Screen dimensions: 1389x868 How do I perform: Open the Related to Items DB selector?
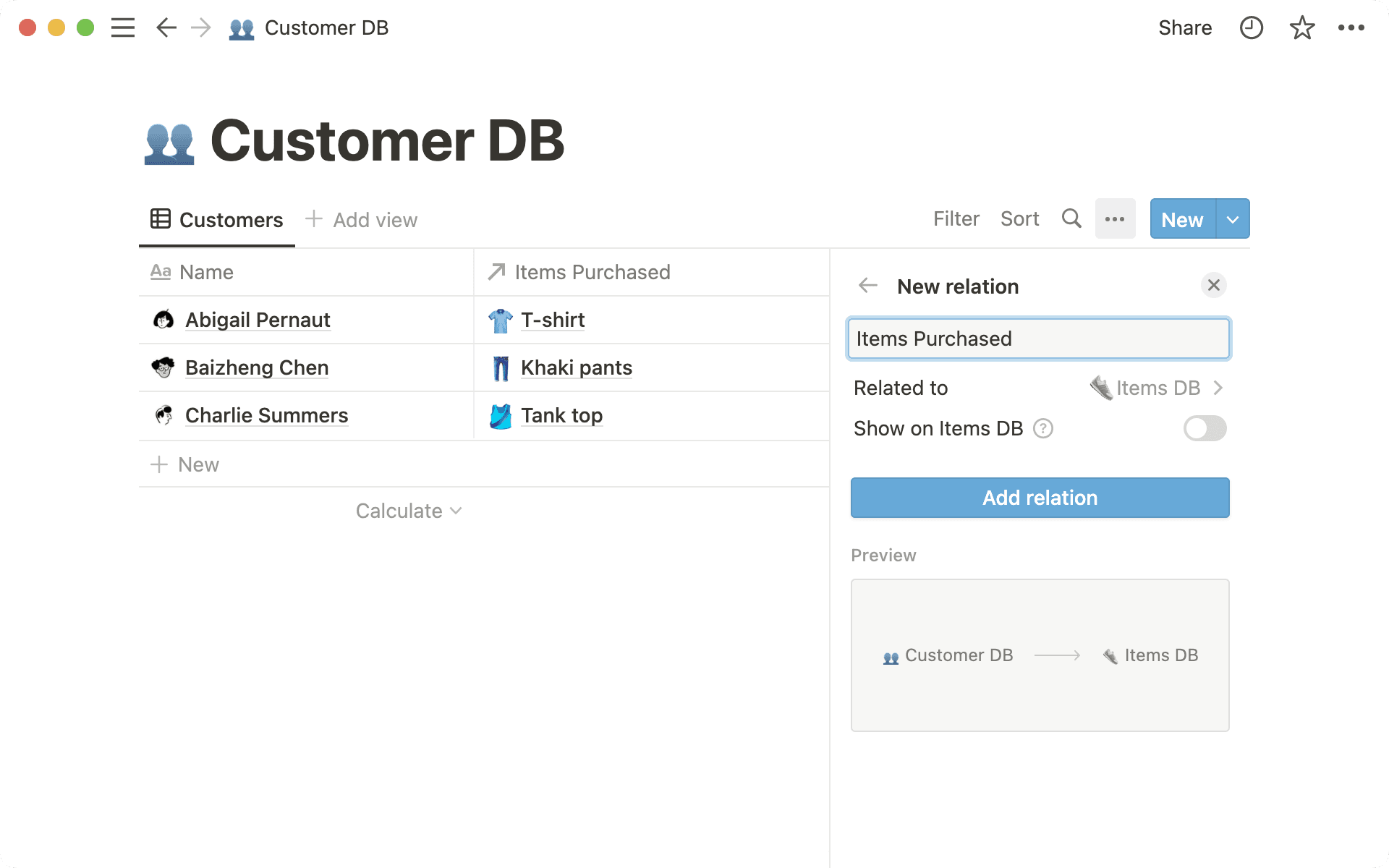(x=1156, y=388)
